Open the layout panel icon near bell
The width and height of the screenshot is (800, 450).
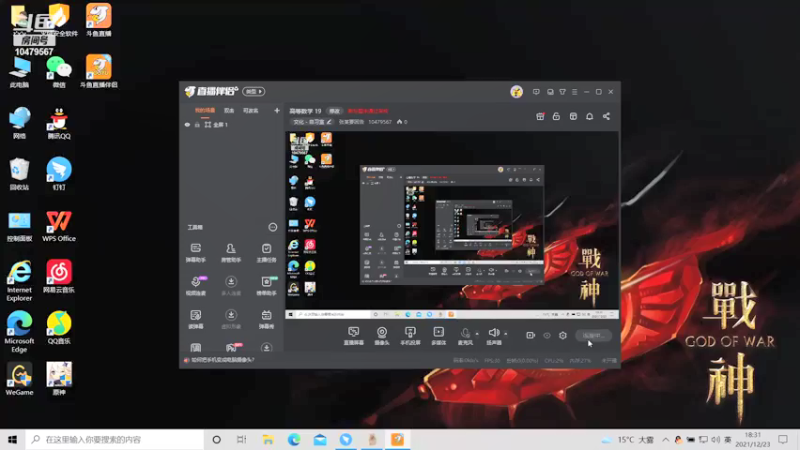(x=573, y=116)
